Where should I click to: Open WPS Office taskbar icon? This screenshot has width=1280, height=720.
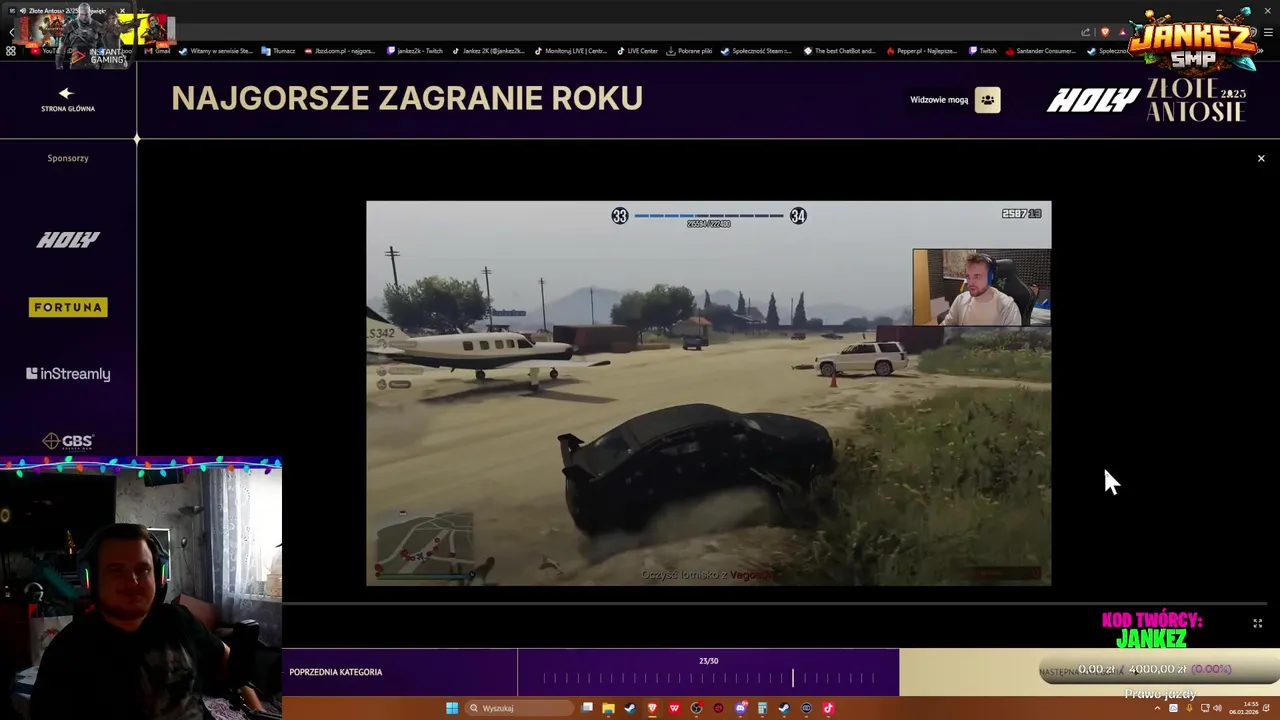click(x=674, y=708)
